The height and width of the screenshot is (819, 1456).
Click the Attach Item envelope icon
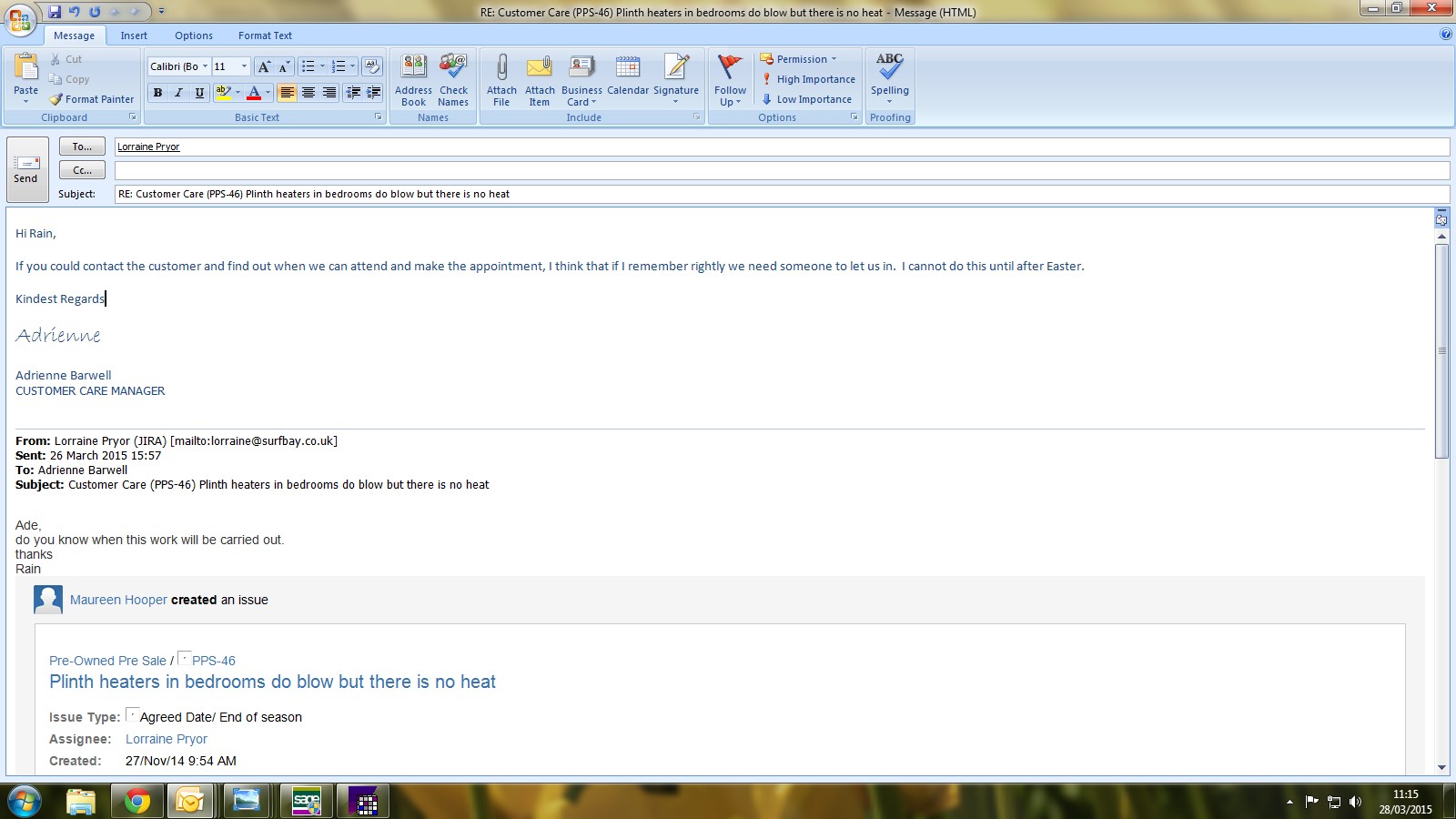pyautogui.click(x=540, y=67)
